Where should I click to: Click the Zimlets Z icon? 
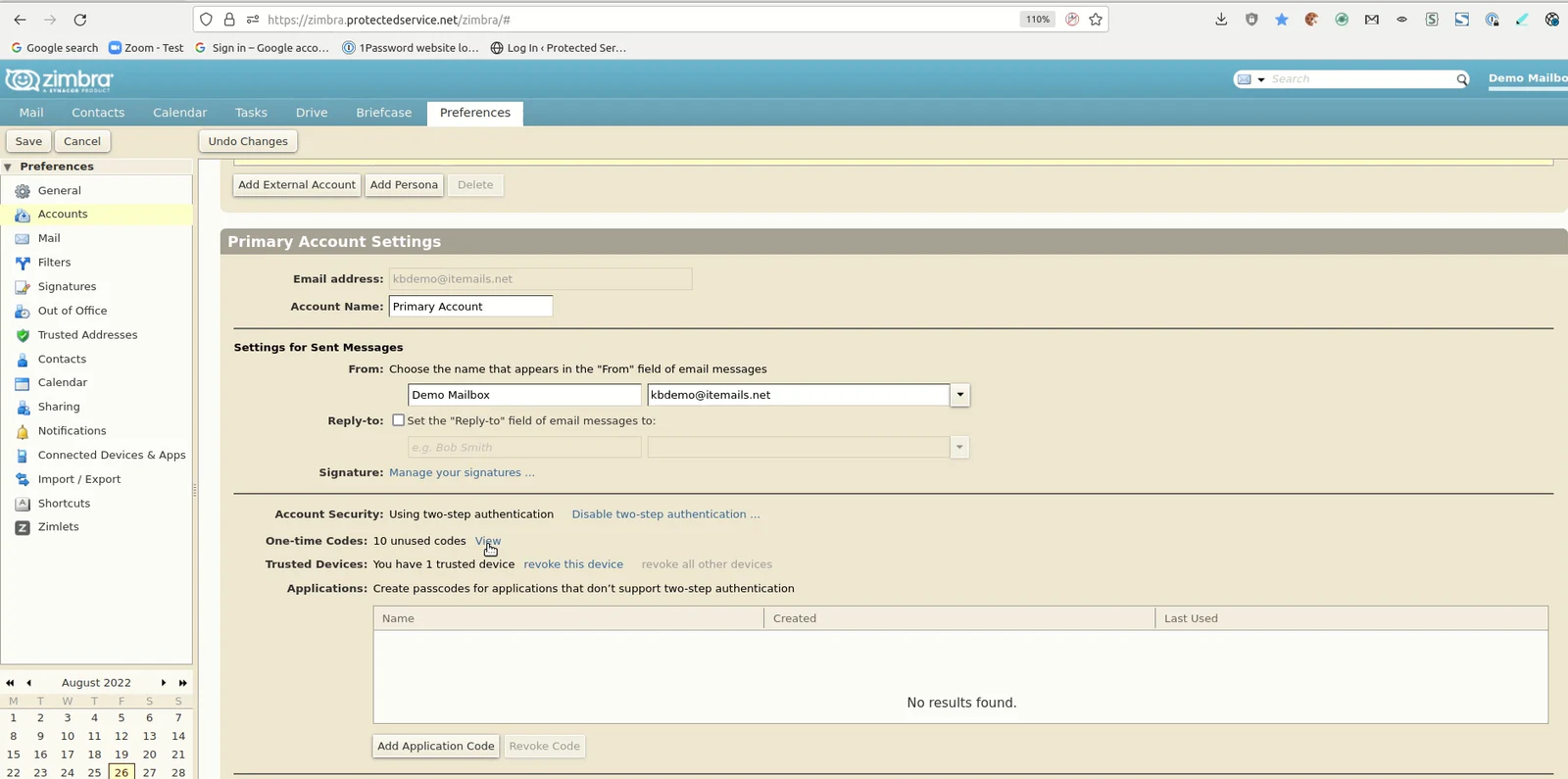point(23,527)
